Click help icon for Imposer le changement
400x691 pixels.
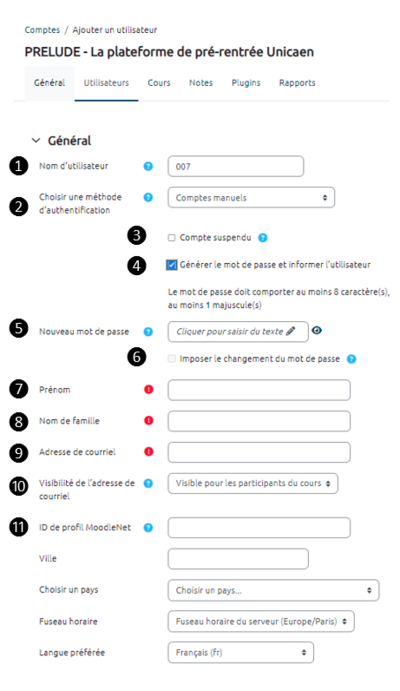coord(351,359)
